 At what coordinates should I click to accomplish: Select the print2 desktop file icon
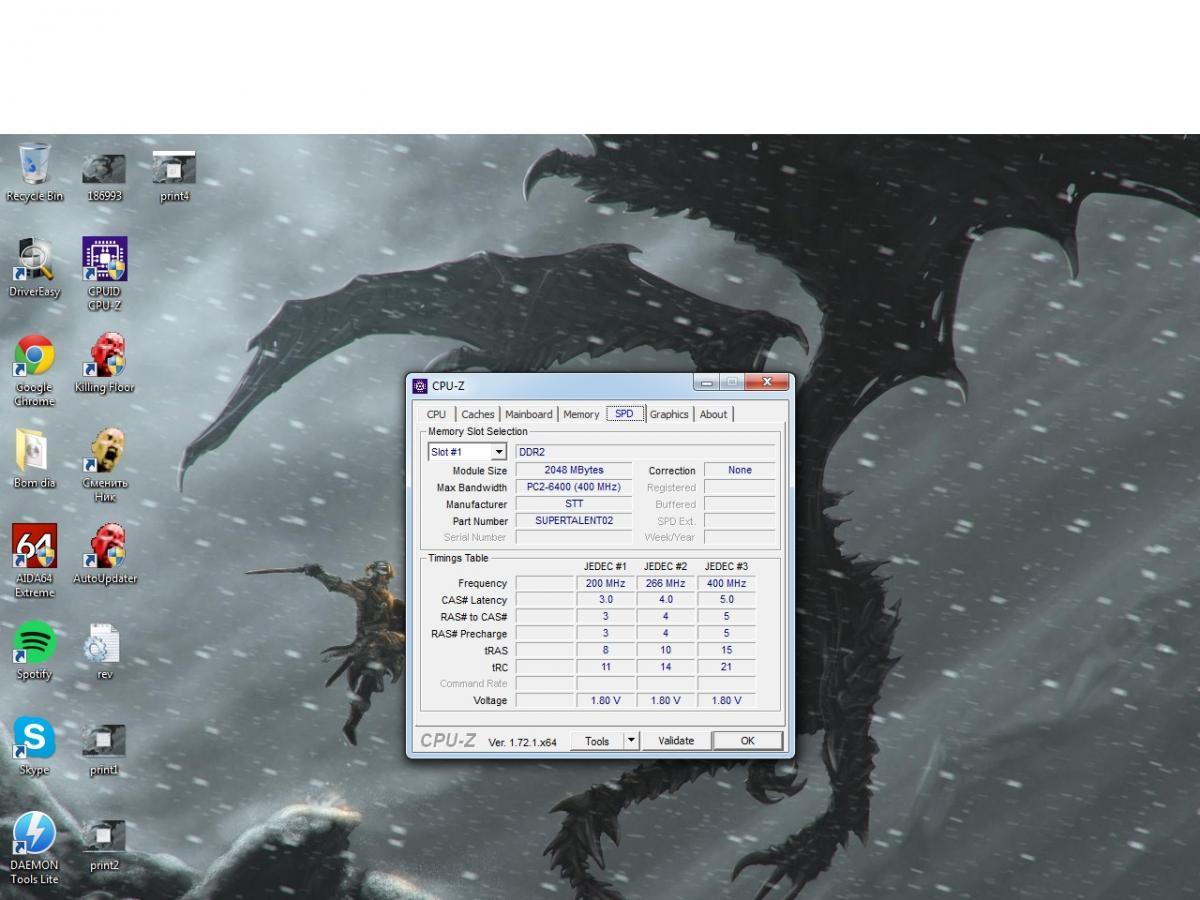click(104, 846)
